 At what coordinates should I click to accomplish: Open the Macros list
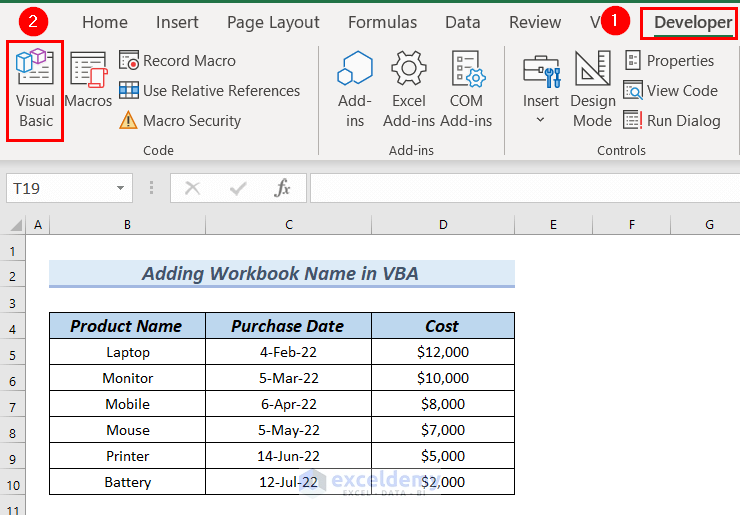(88, 80)
